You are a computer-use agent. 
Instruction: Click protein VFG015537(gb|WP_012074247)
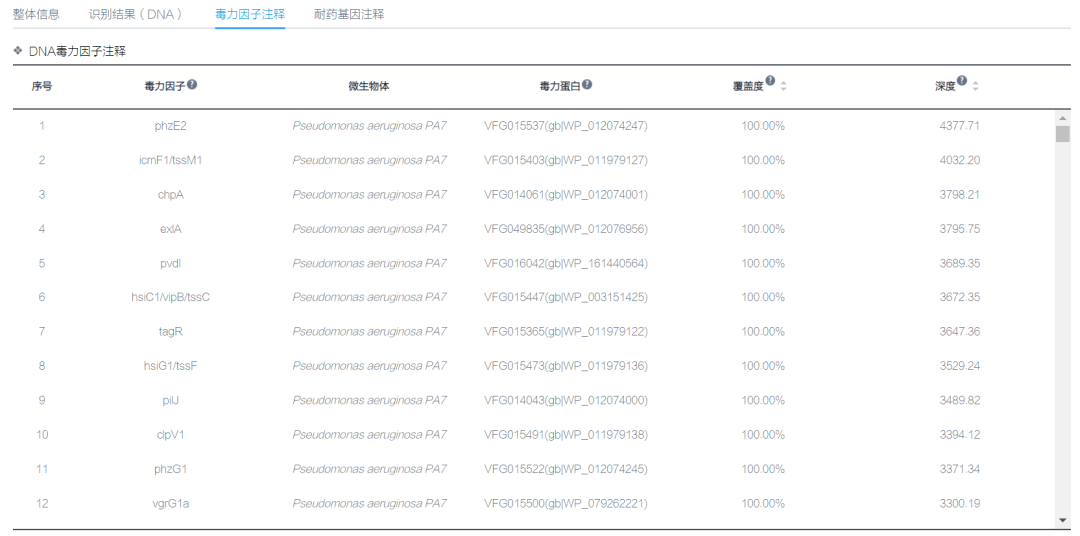pos(565,126)
